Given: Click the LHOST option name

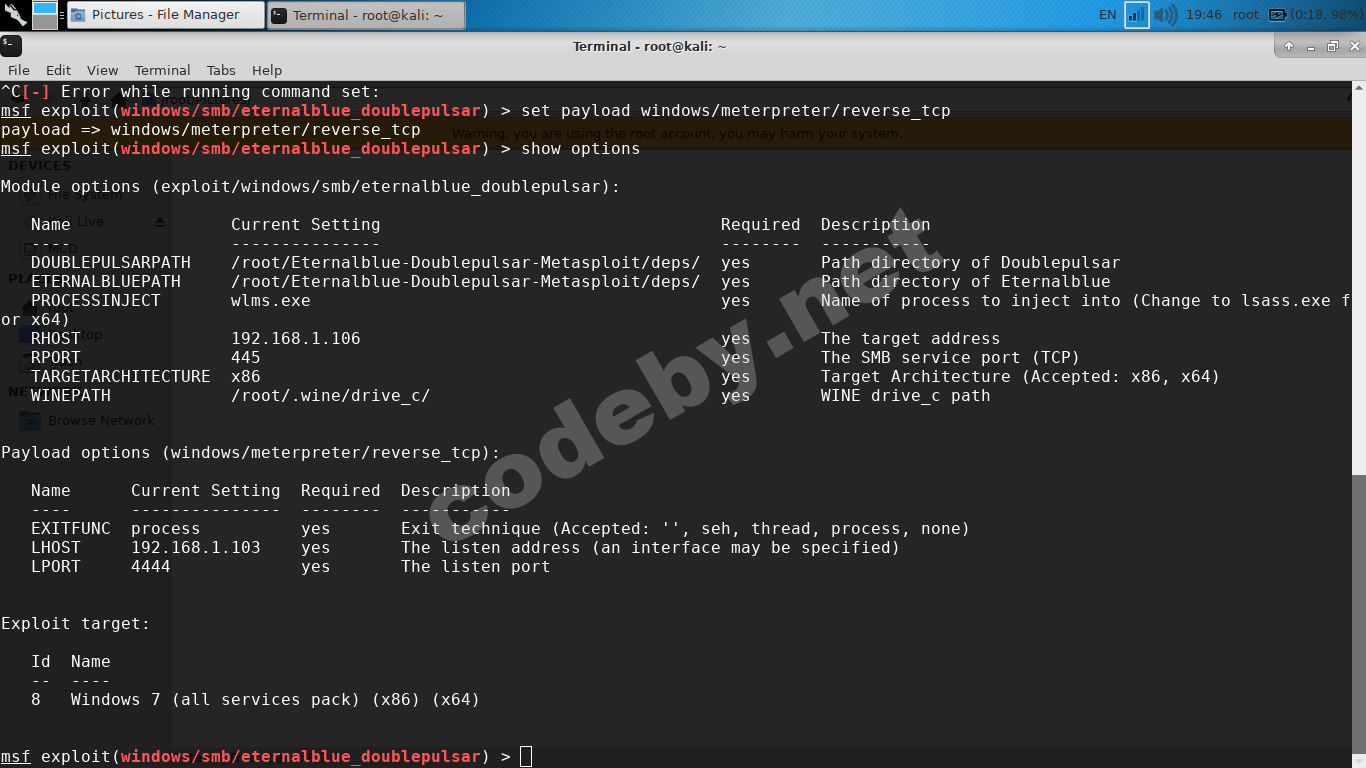Looking at the screenshot, I should (56, 547).
